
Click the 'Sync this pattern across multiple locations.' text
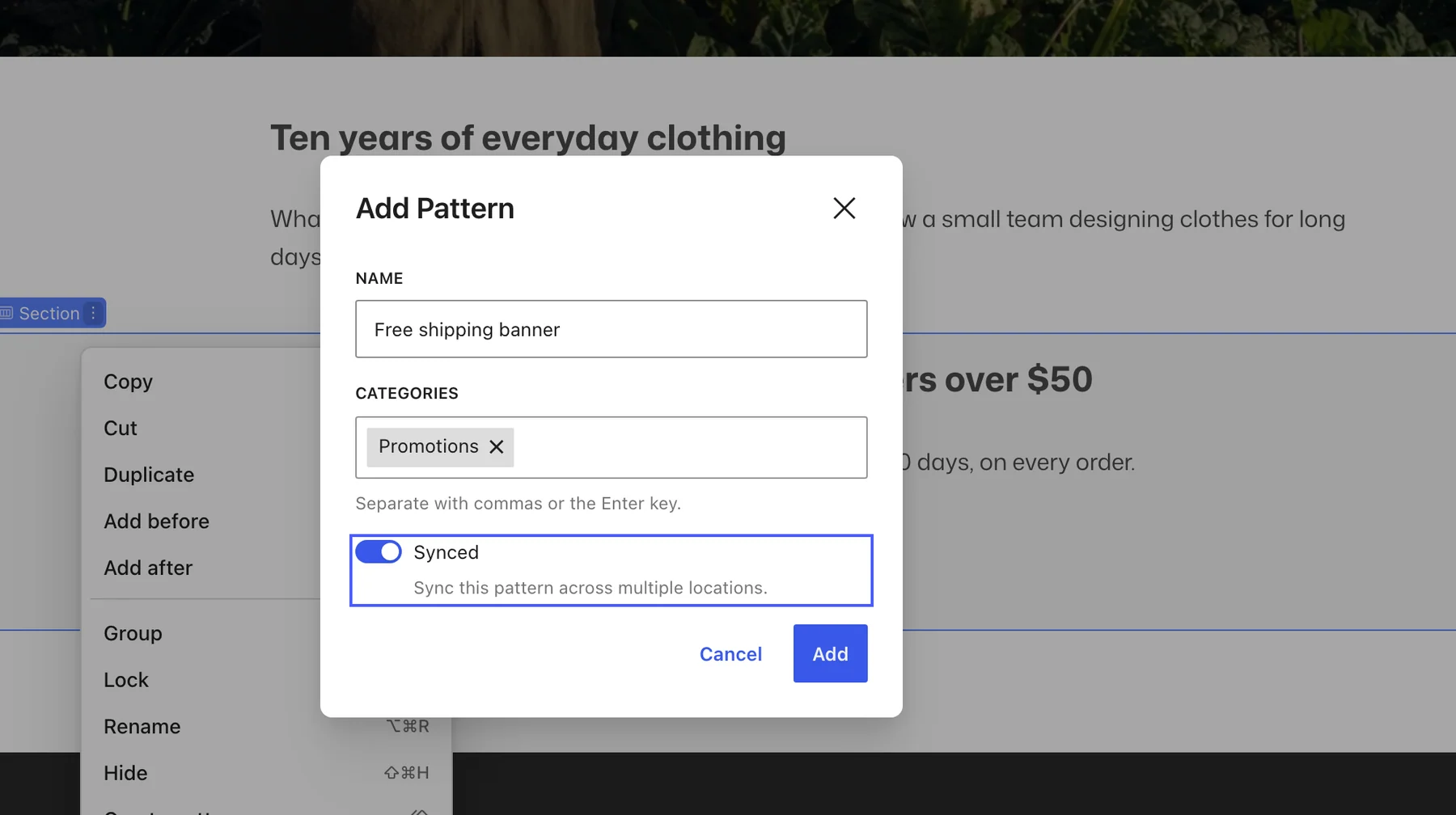click(590, 588)
